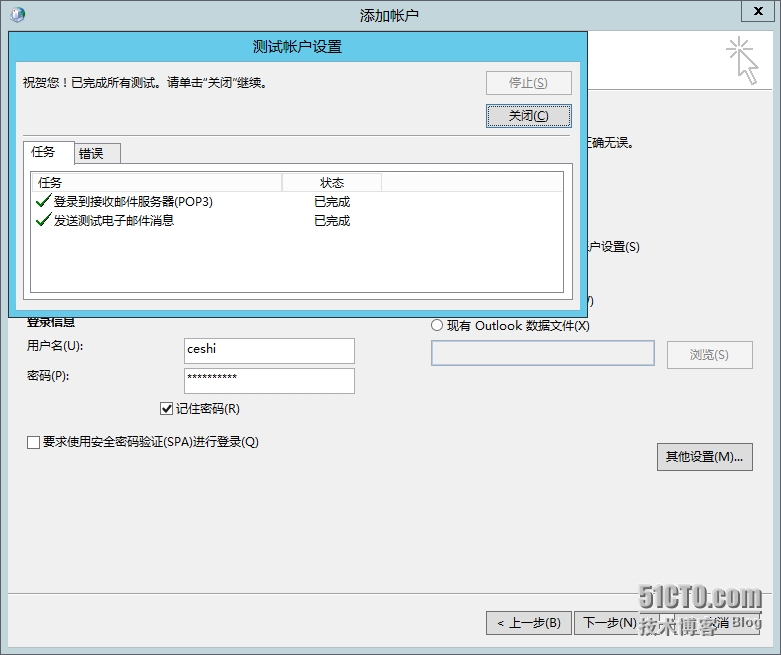The height and width of the screenshot is (655, 781).
Task: Select the 任务 tab
Action: pos(44,152)
